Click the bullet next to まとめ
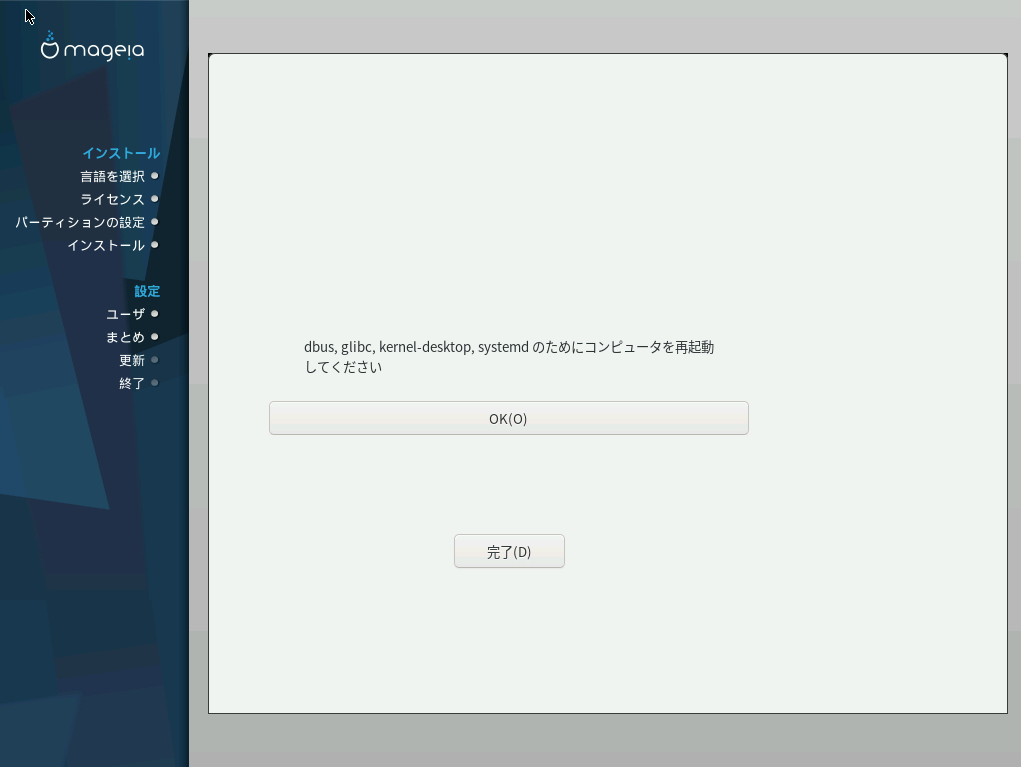Viewport: 1021px width, 767px height. click(x=155, y=337)
